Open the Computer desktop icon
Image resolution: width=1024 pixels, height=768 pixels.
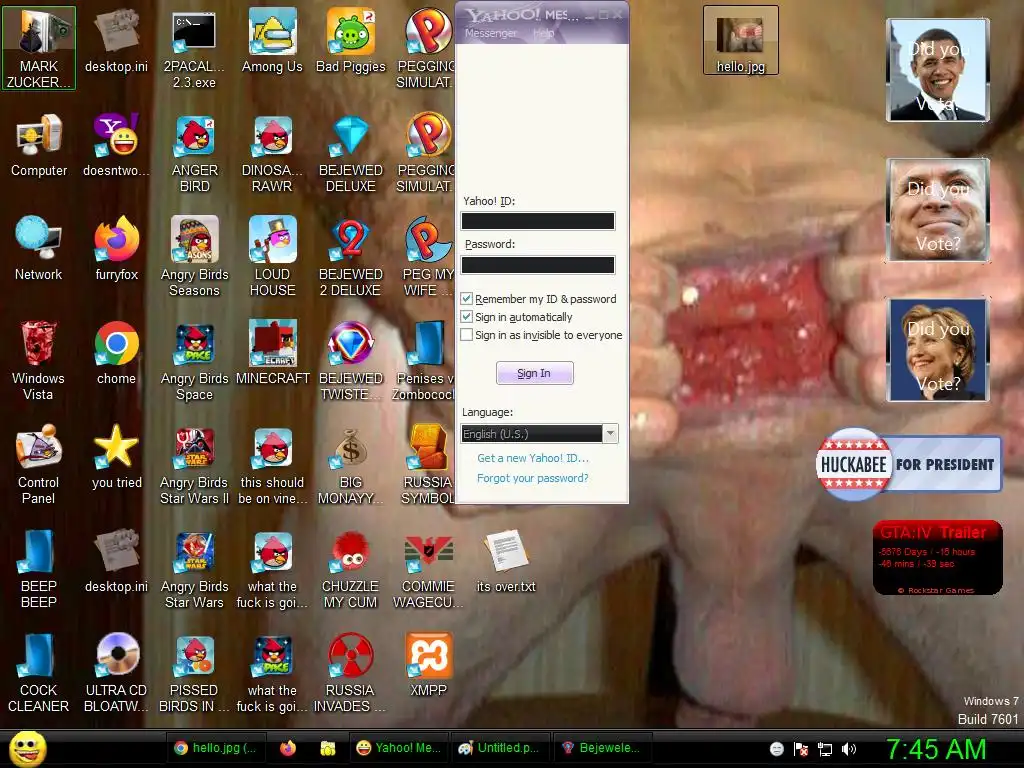39,146
